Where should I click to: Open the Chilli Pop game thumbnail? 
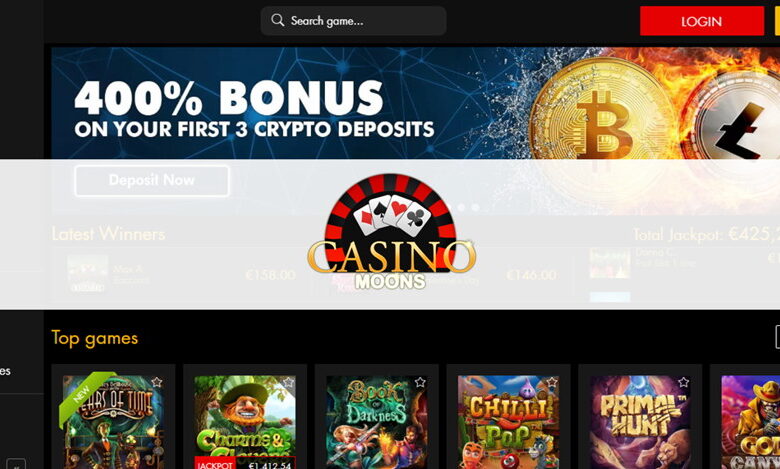(x=508, y=422)
